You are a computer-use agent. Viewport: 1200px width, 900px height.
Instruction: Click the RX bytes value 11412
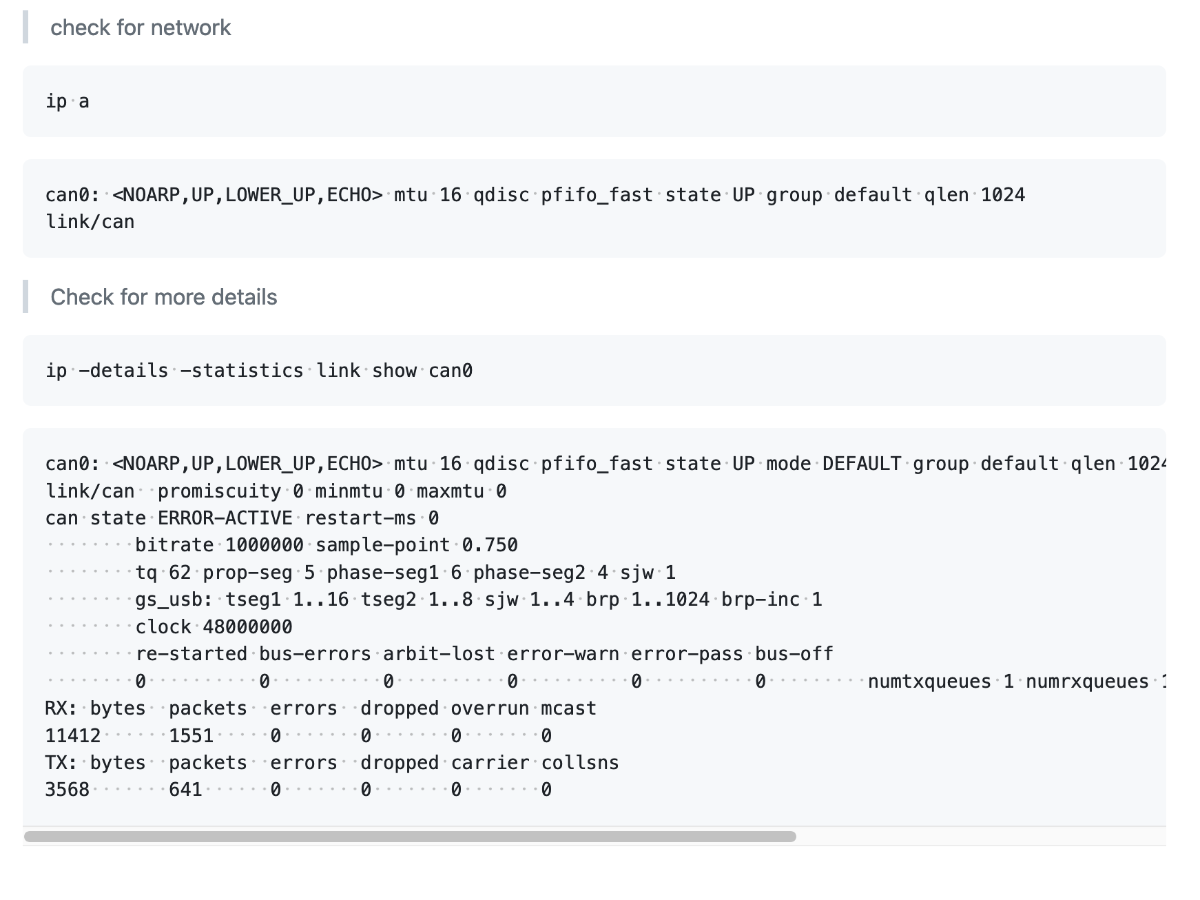pos(73,736)
